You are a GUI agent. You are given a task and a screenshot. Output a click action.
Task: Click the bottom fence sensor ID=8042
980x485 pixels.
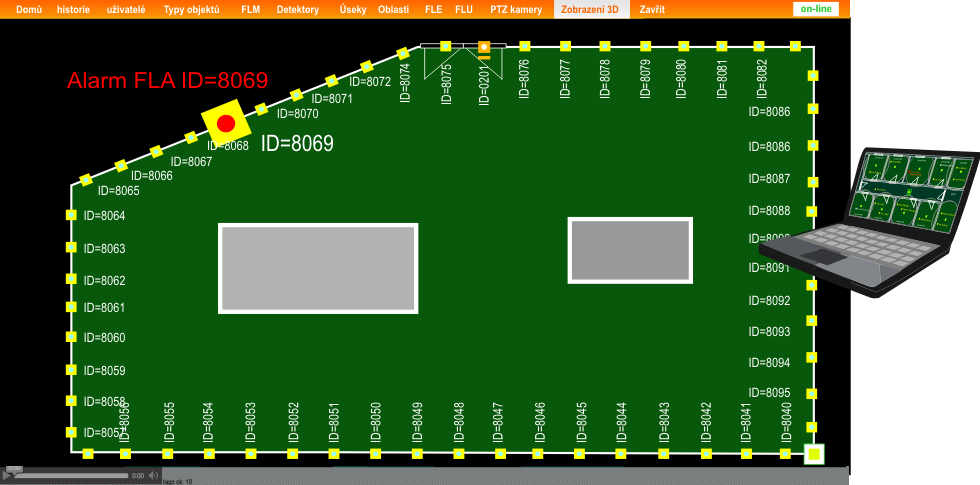(x=706, y=454)
